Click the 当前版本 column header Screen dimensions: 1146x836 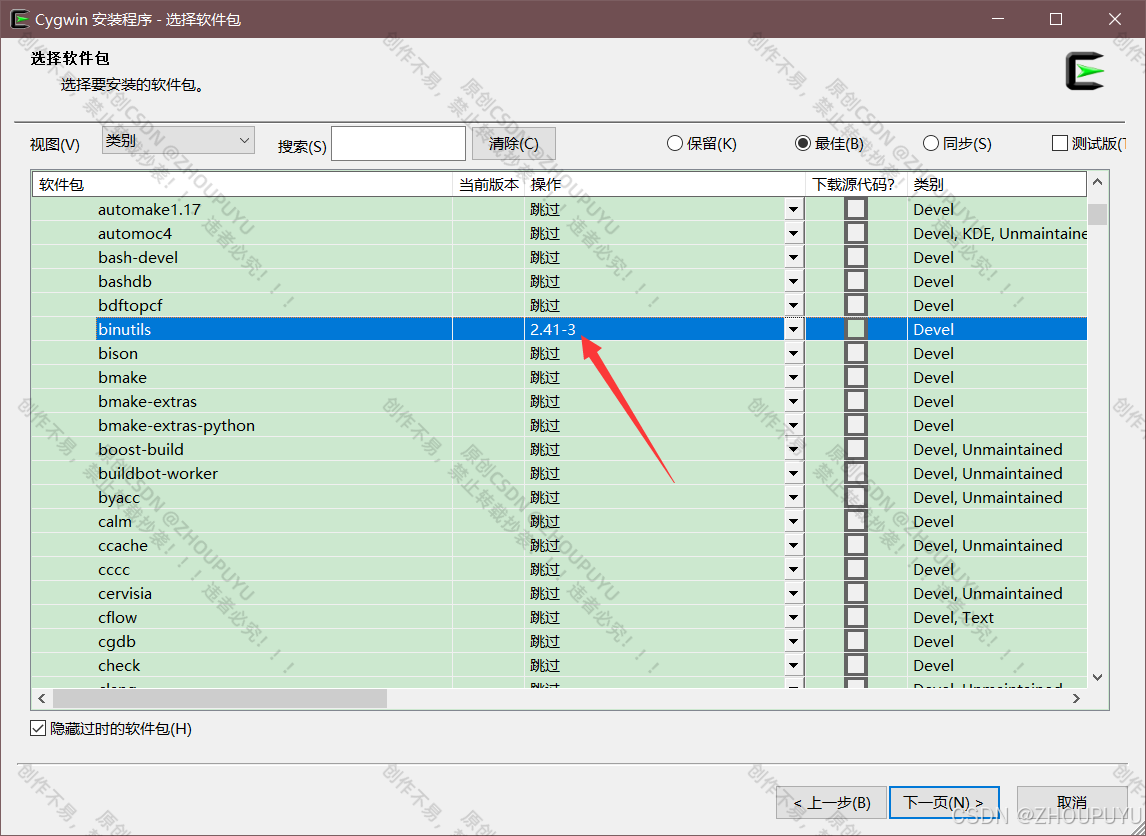click(x=488, y=184)
